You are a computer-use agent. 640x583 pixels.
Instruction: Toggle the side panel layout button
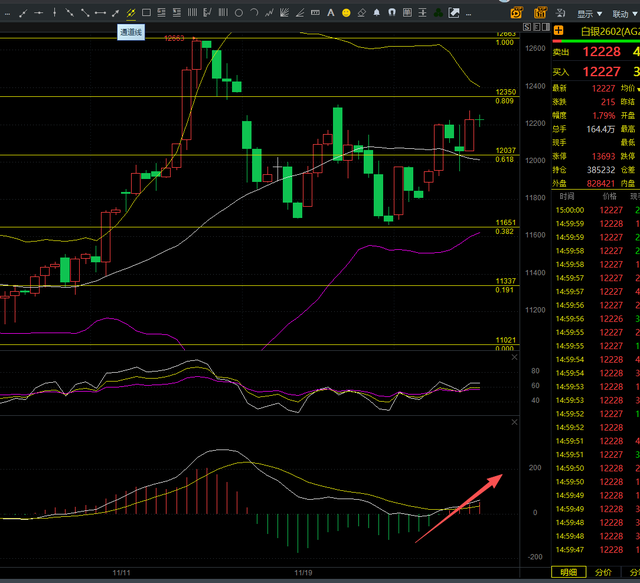point(546,27)
